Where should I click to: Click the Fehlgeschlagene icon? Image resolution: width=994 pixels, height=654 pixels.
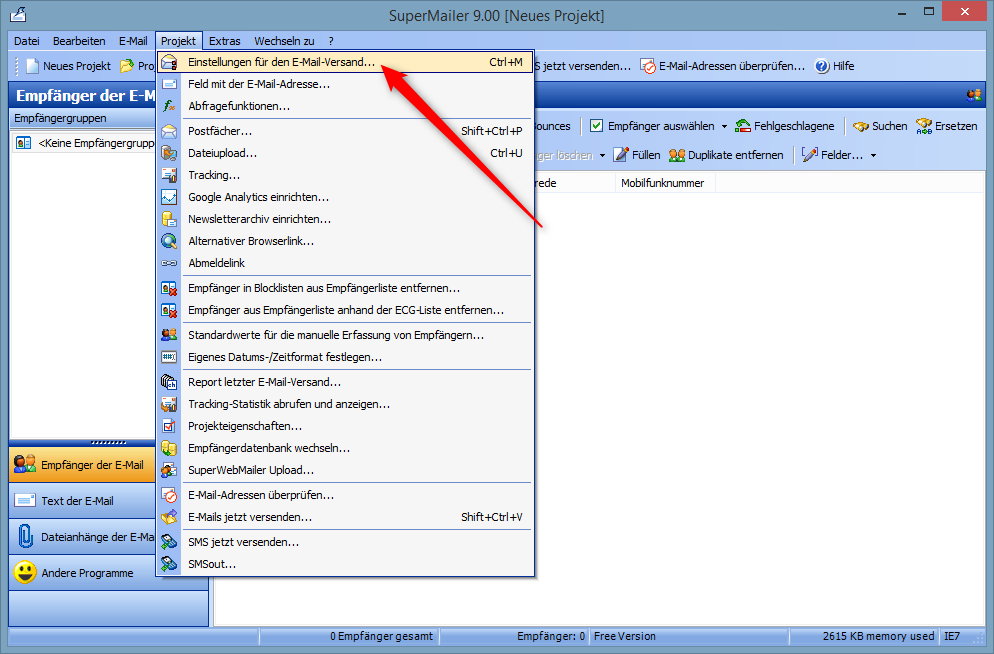click(x=743, y=126)
